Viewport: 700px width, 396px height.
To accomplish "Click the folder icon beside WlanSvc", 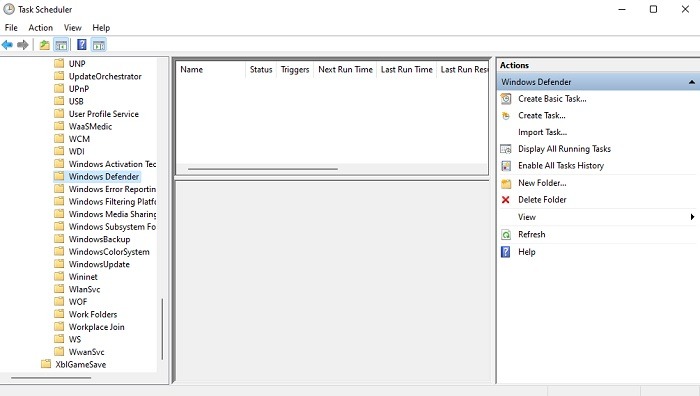I will tap(59, 289).
